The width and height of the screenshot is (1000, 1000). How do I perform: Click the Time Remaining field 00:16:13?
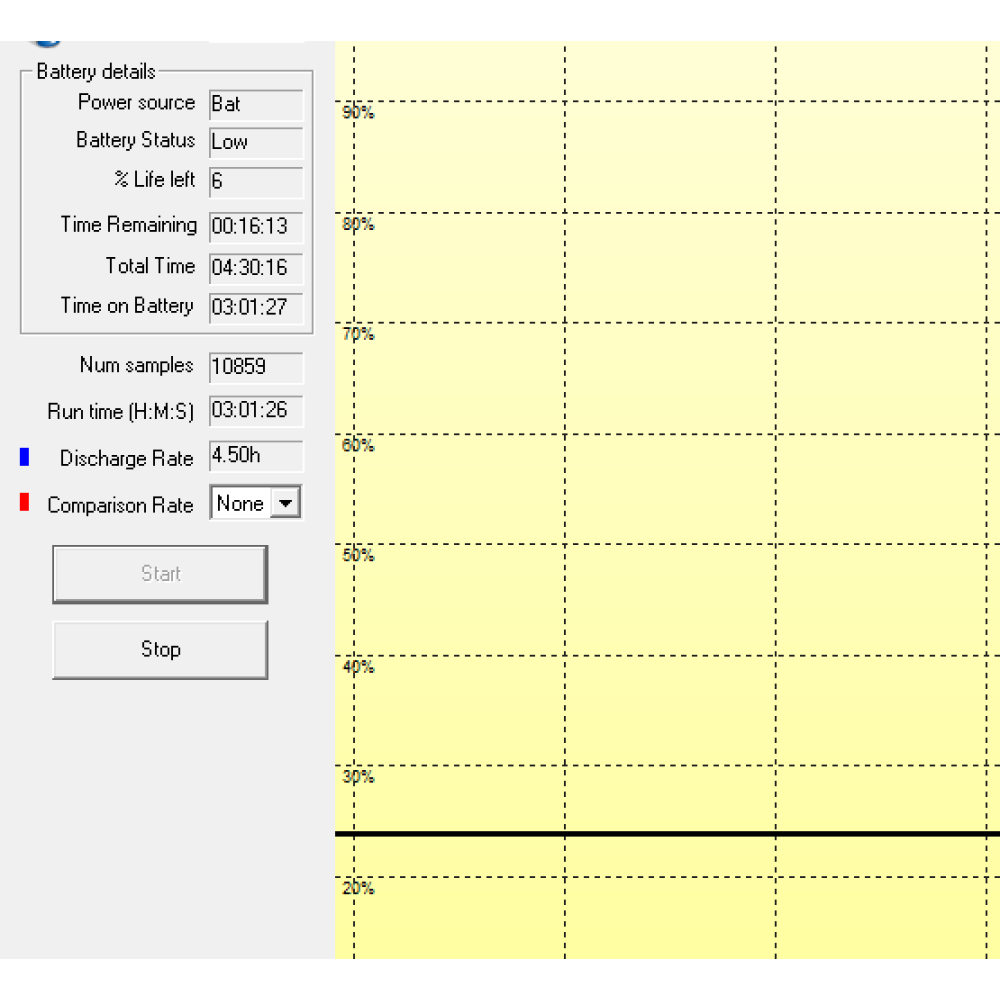pos(256,226)
